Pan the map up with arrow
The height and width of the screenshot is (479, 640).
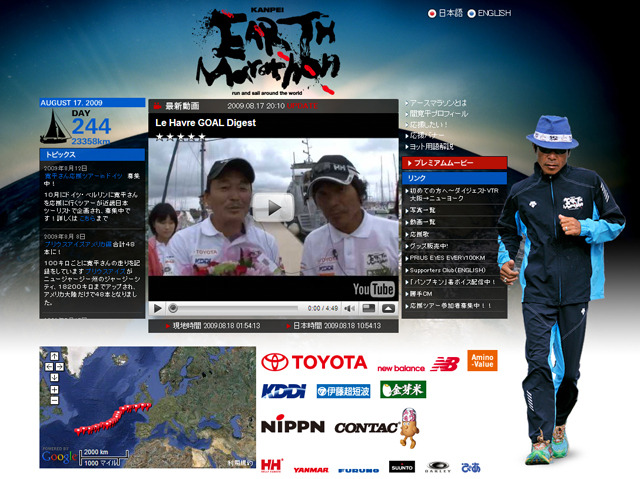54,356
